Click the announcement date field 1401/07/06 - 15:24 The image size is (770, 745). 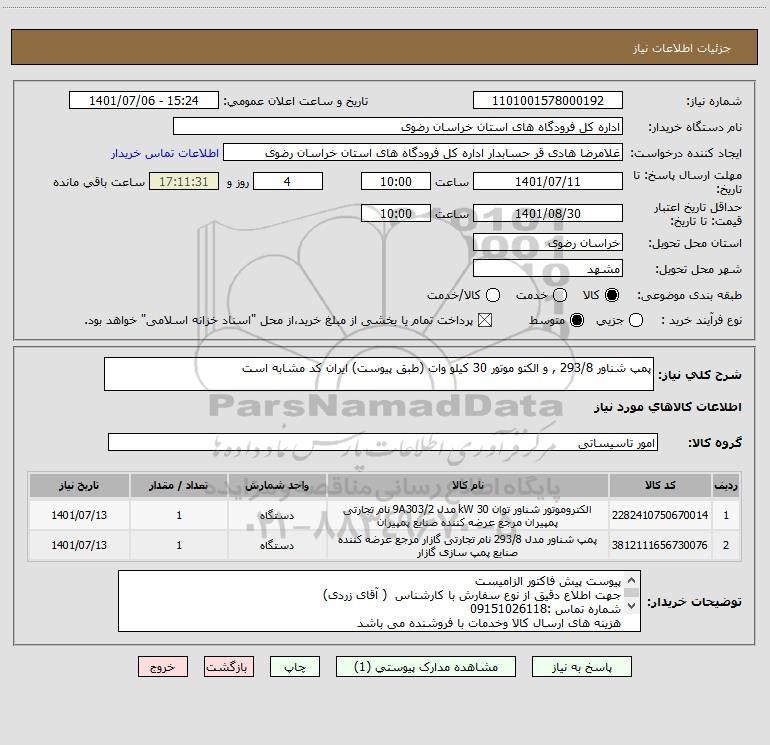144,100
